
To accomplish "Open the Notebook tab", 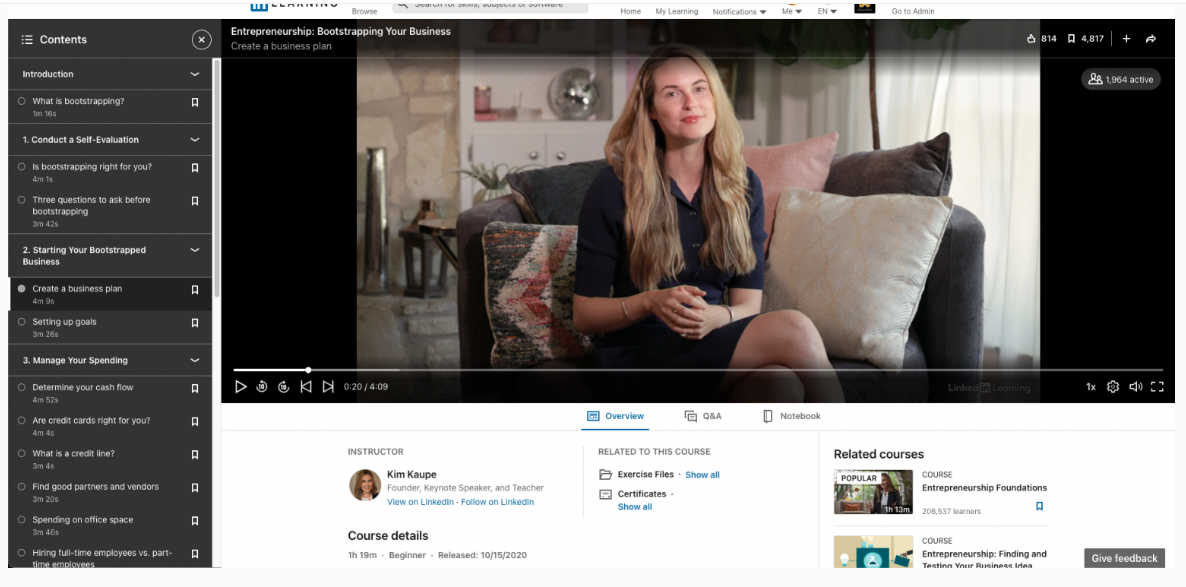I will (x=791, y=416).
